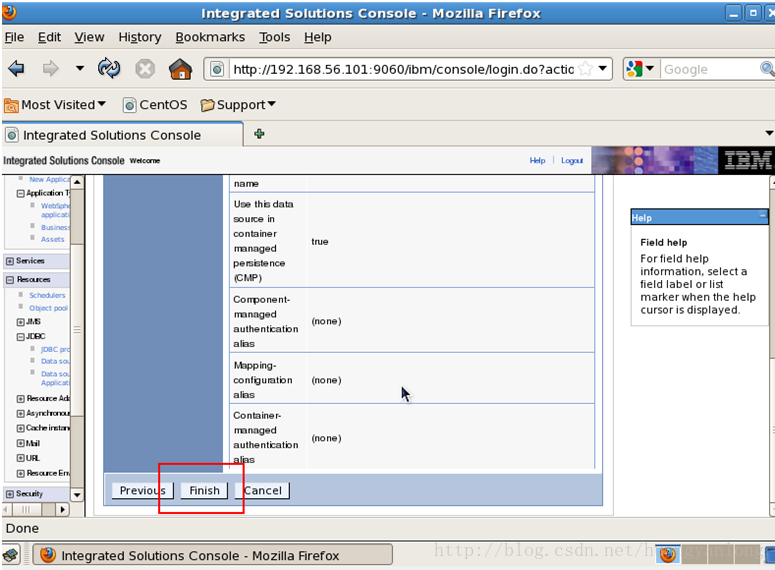Viewport: 775px width, 570px height.
Task: Click the Finish button
Action: 204,490
